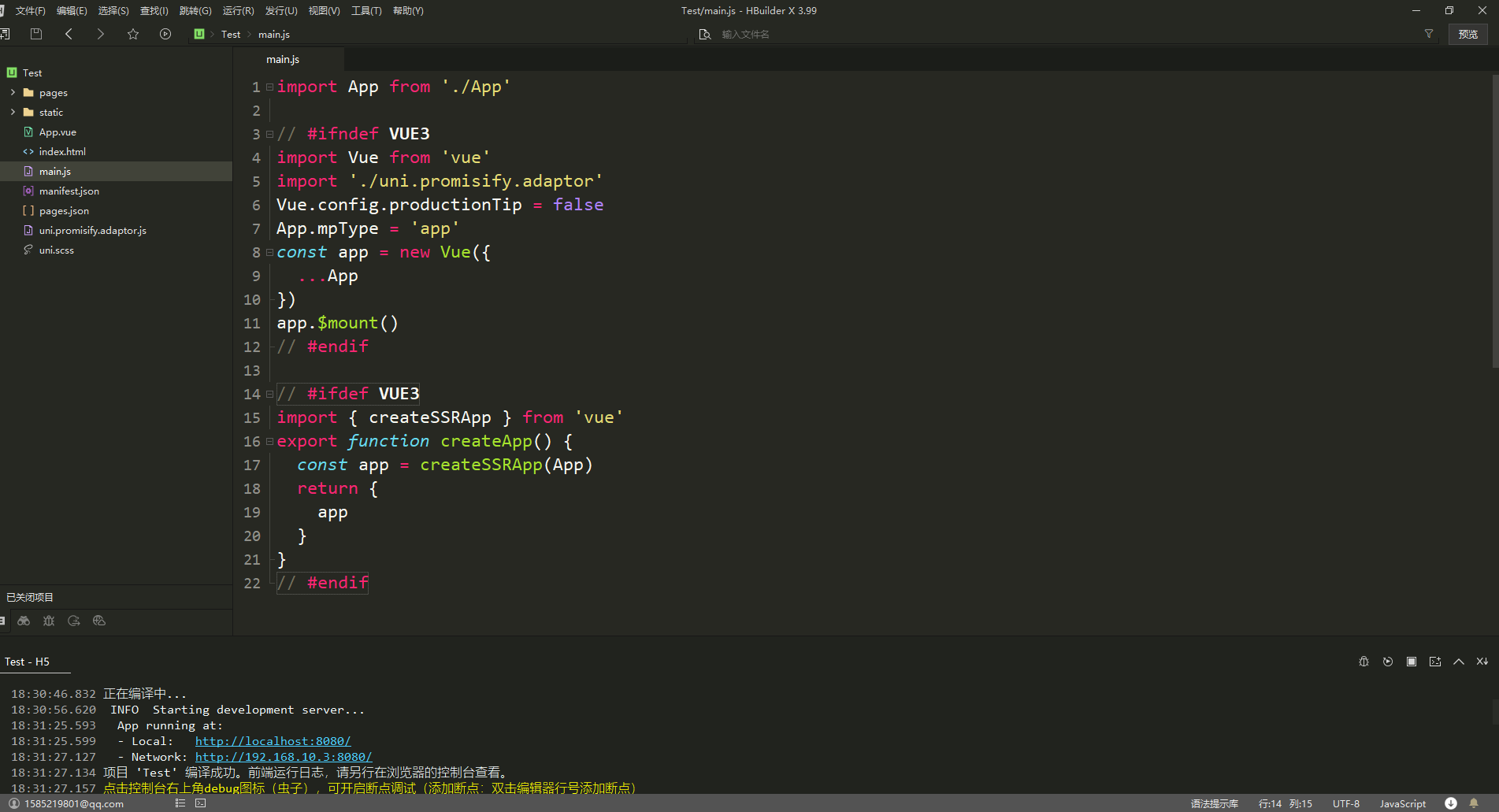Switch to the Test - H5 console tab

click(28, 662)
